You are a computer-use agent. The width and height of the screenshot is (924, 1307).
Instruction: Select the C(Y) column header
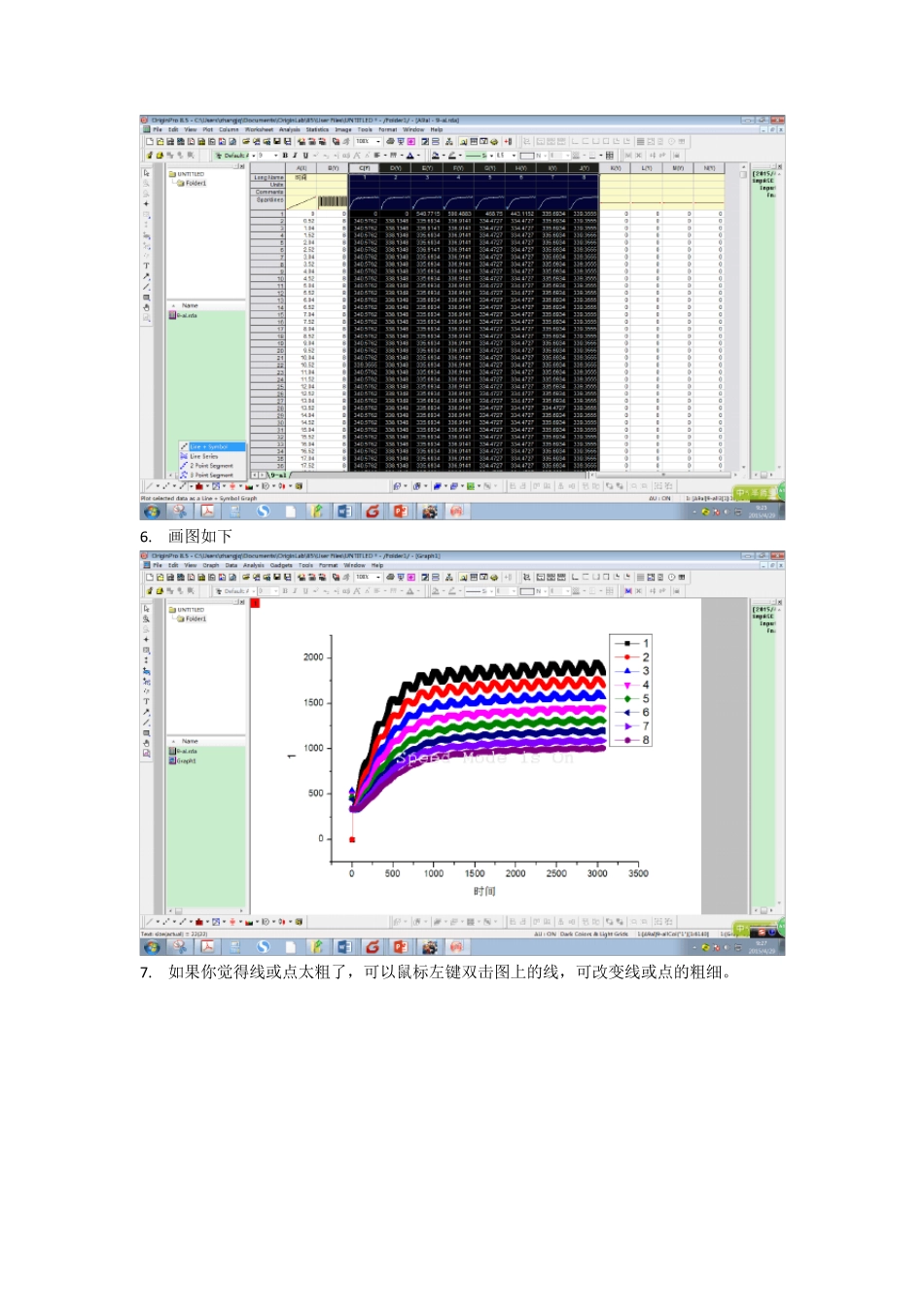364,168
